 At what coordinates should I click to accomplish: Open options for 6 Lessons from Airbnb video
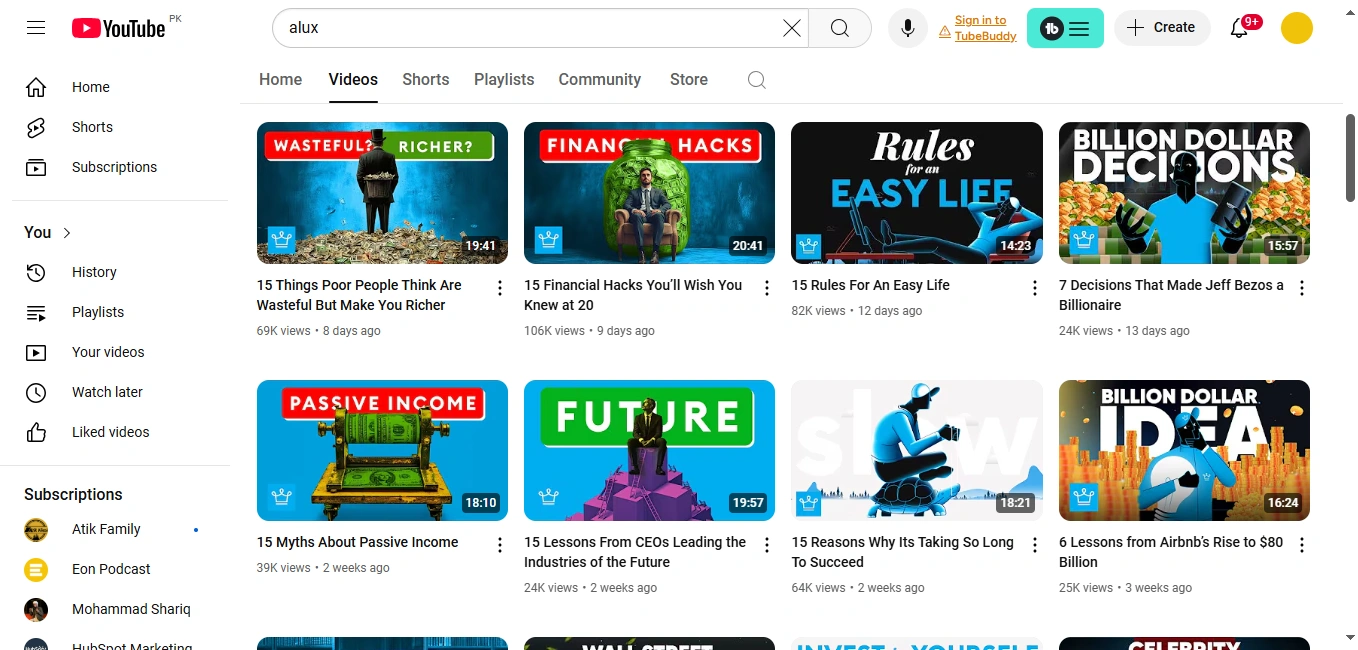click(x=1302, y=545)
